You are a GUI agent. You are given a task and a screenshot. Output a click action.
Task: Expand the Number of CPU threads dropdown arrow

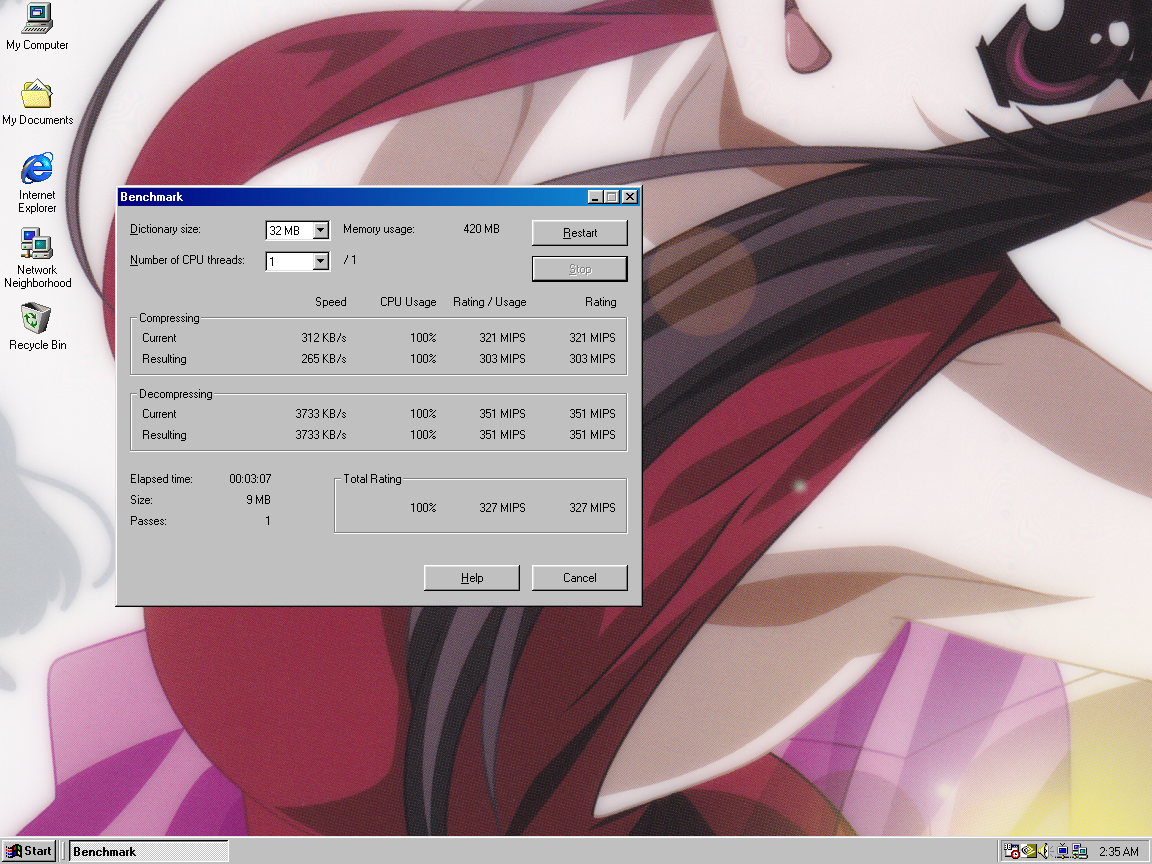click(x=320, y=262)
